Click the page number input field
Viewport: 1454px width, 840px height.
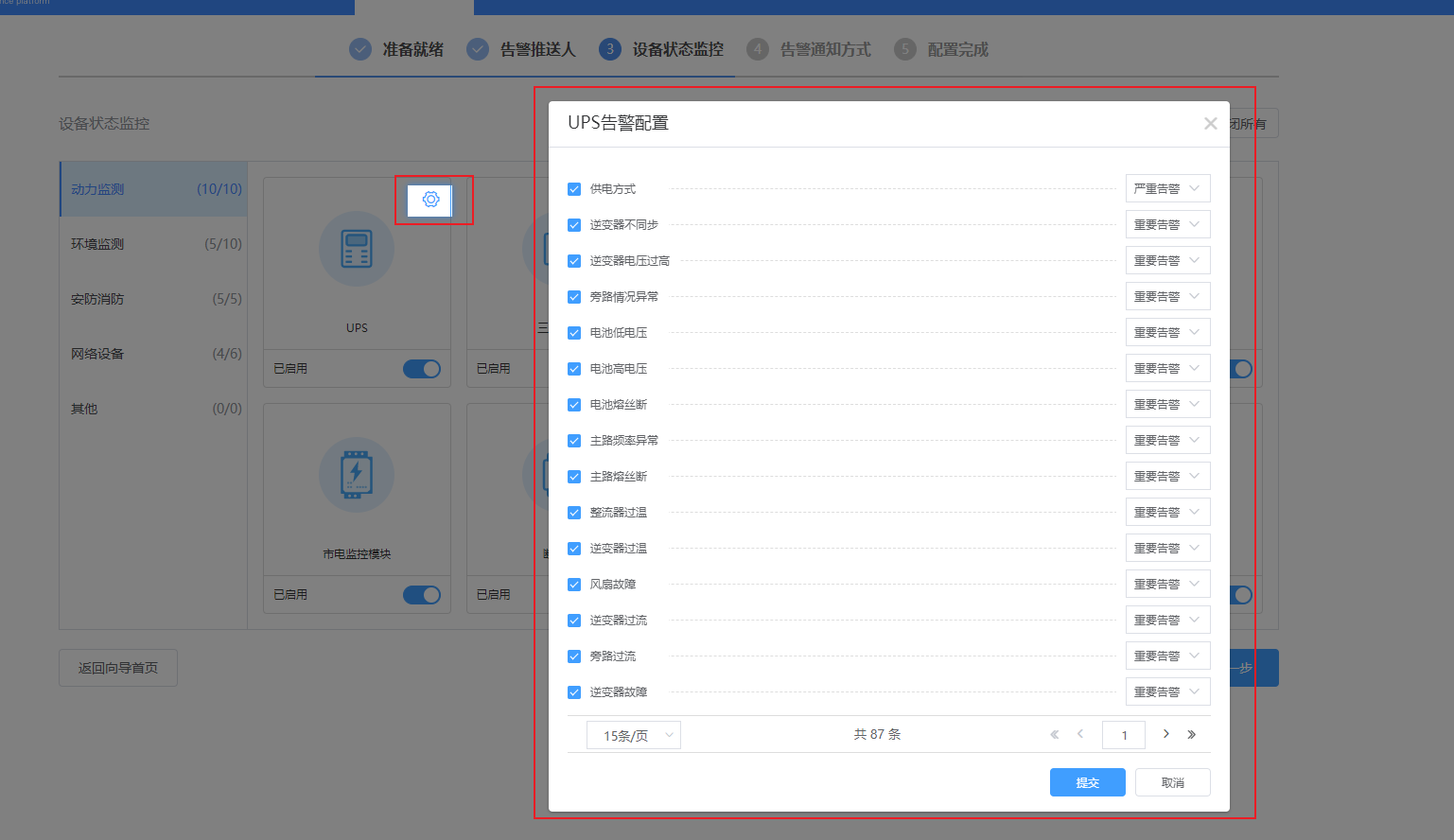[x=1124, y=735]
